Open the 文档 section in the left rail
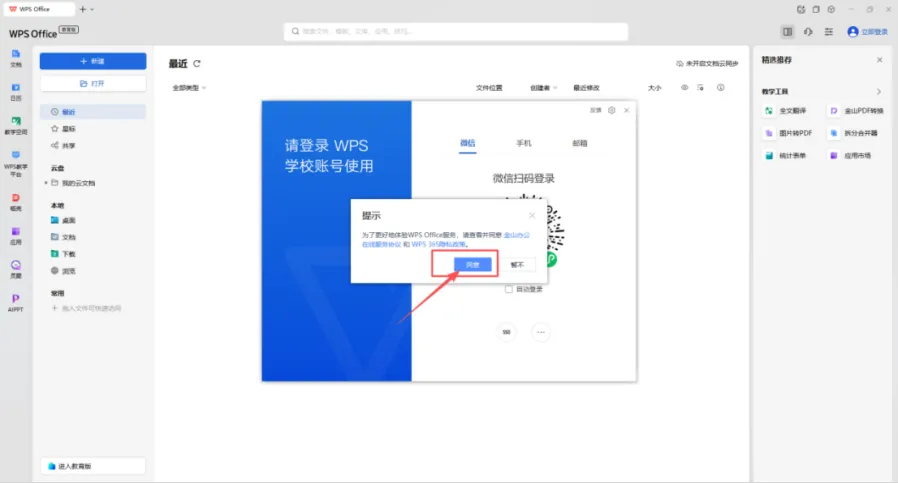The width and height of the screenshot is (898, 483). coord(15,58)
